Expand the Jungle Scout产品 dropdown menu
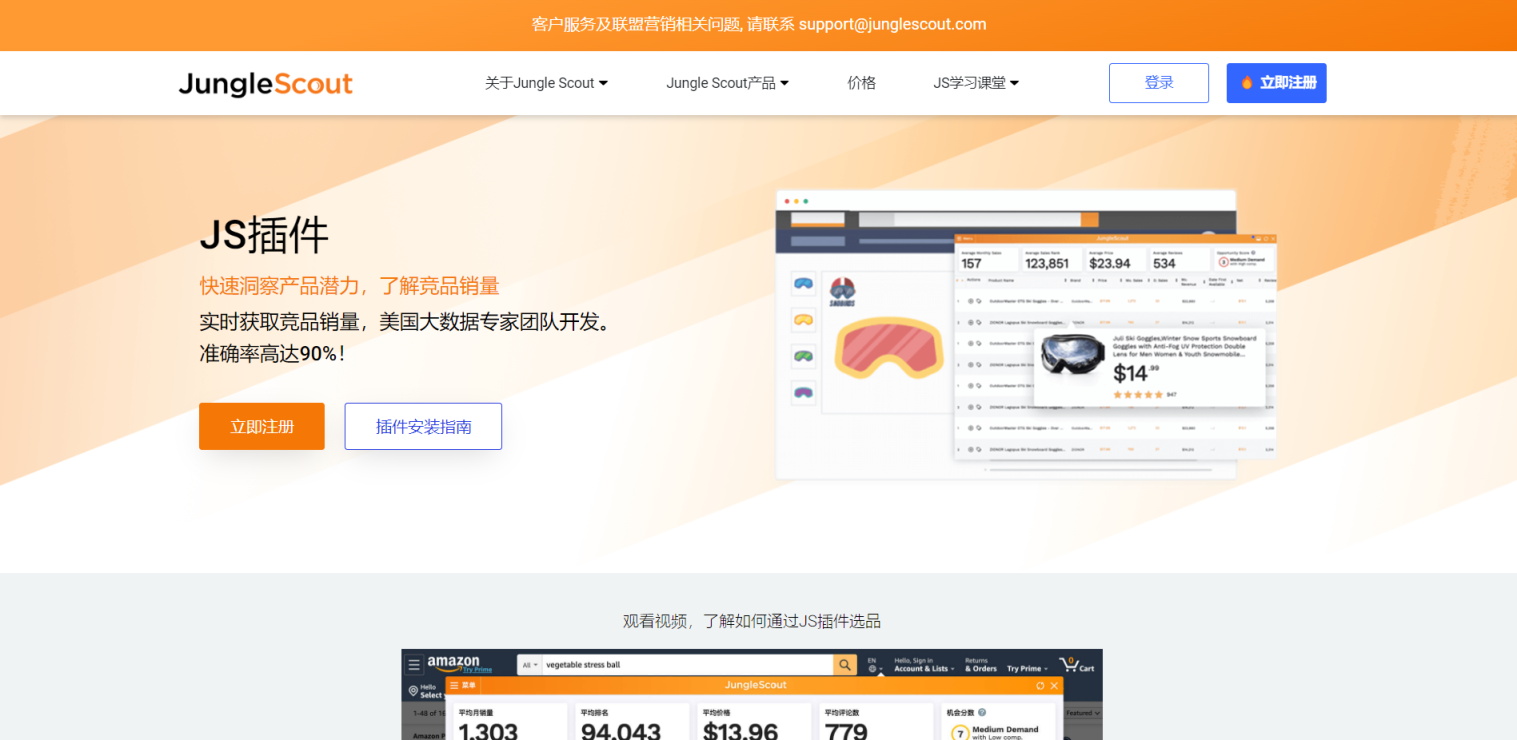Image resolution: width=1517 pixels, height=740 pixels. [727, 83]
